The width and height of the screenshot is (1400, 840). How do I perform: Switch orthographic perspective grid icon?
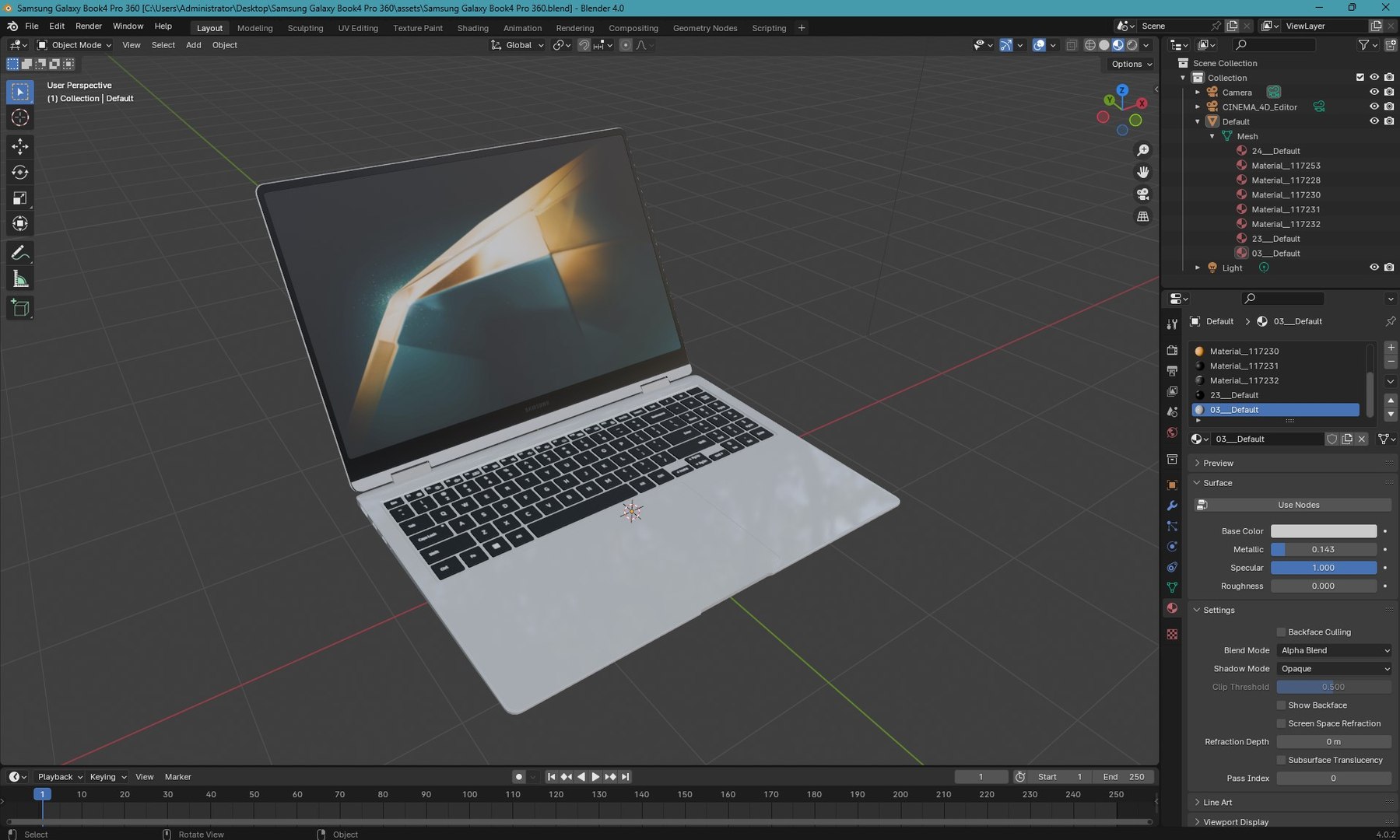click(1142, 217)
